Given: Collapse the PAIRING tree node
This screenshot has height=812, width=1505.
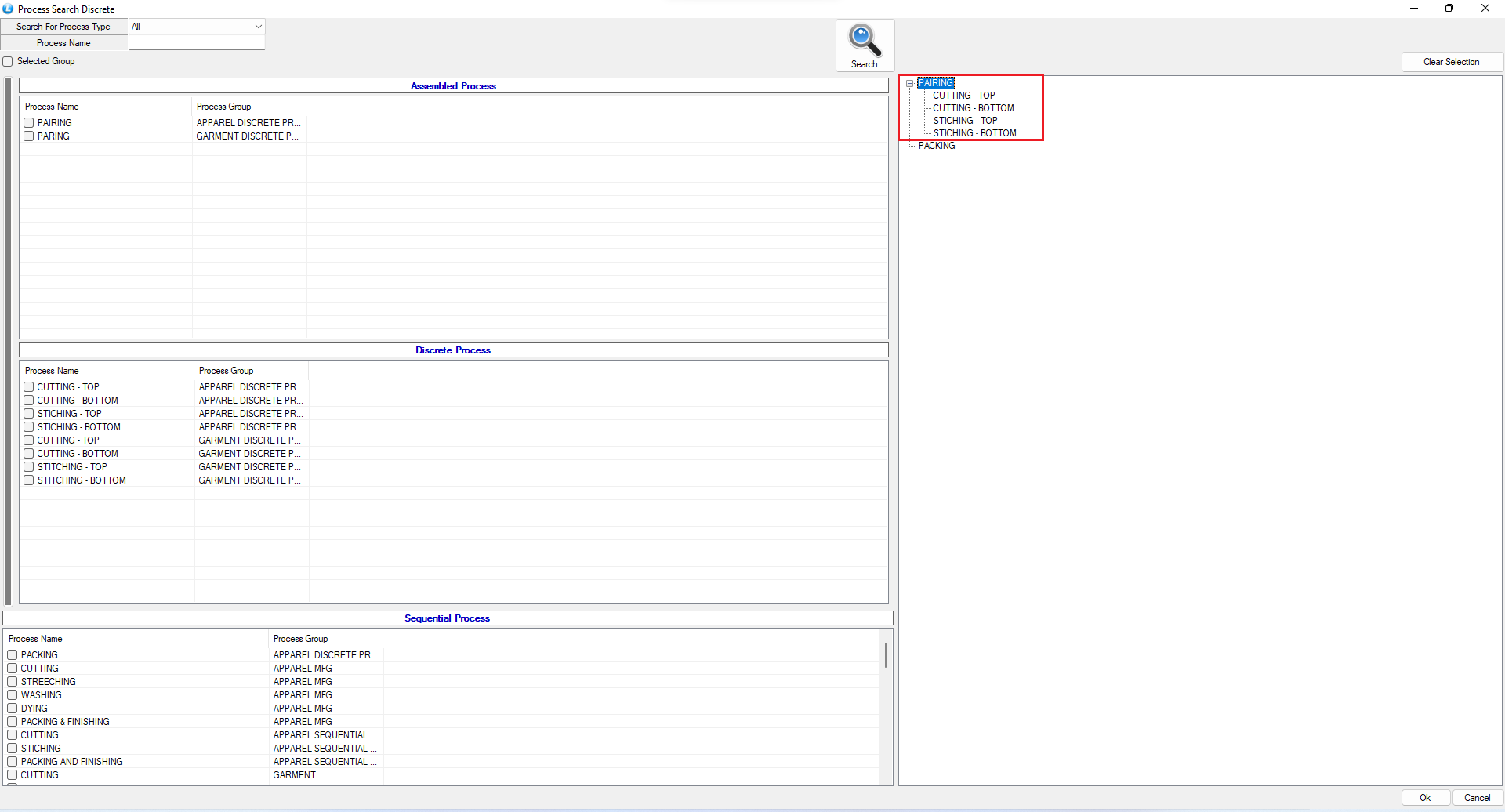Looking at the screenshot, I should [x=909, y=83].
